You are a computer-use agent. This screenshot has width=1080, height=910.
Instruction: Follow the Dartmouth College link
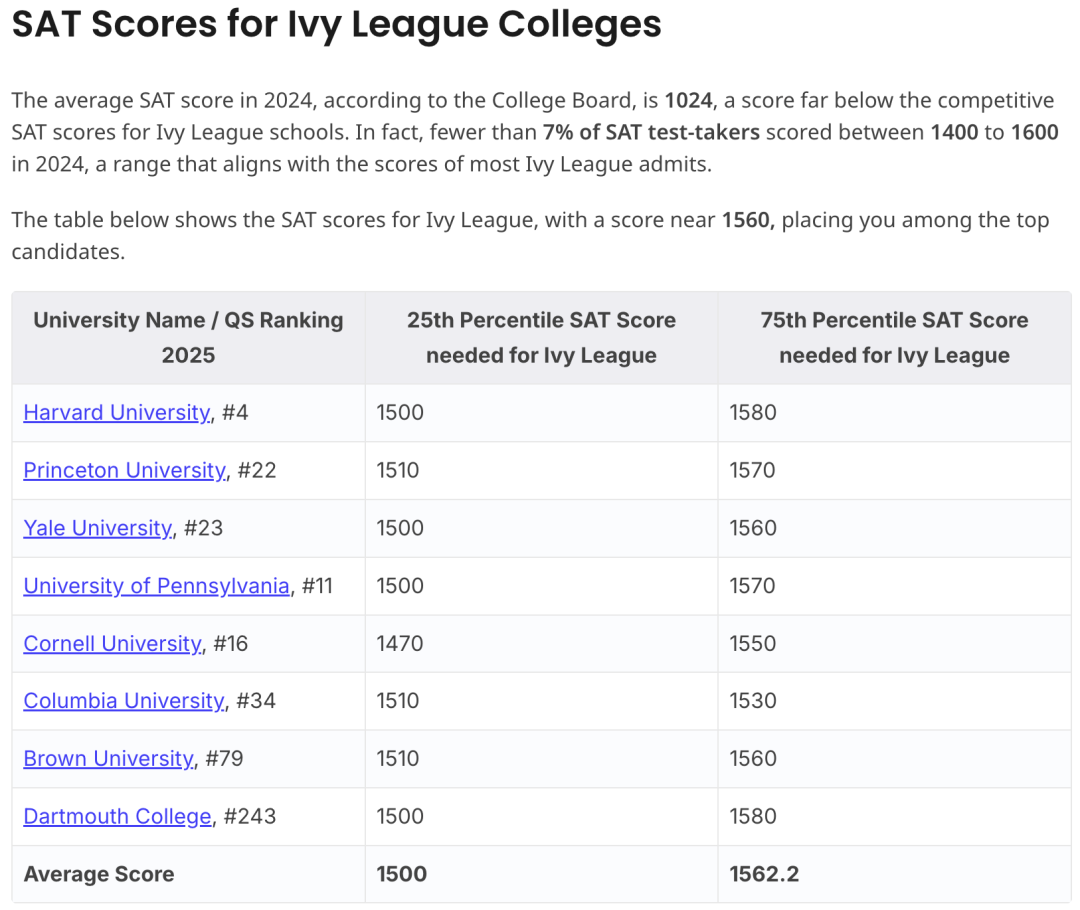(x=118, y=816)
